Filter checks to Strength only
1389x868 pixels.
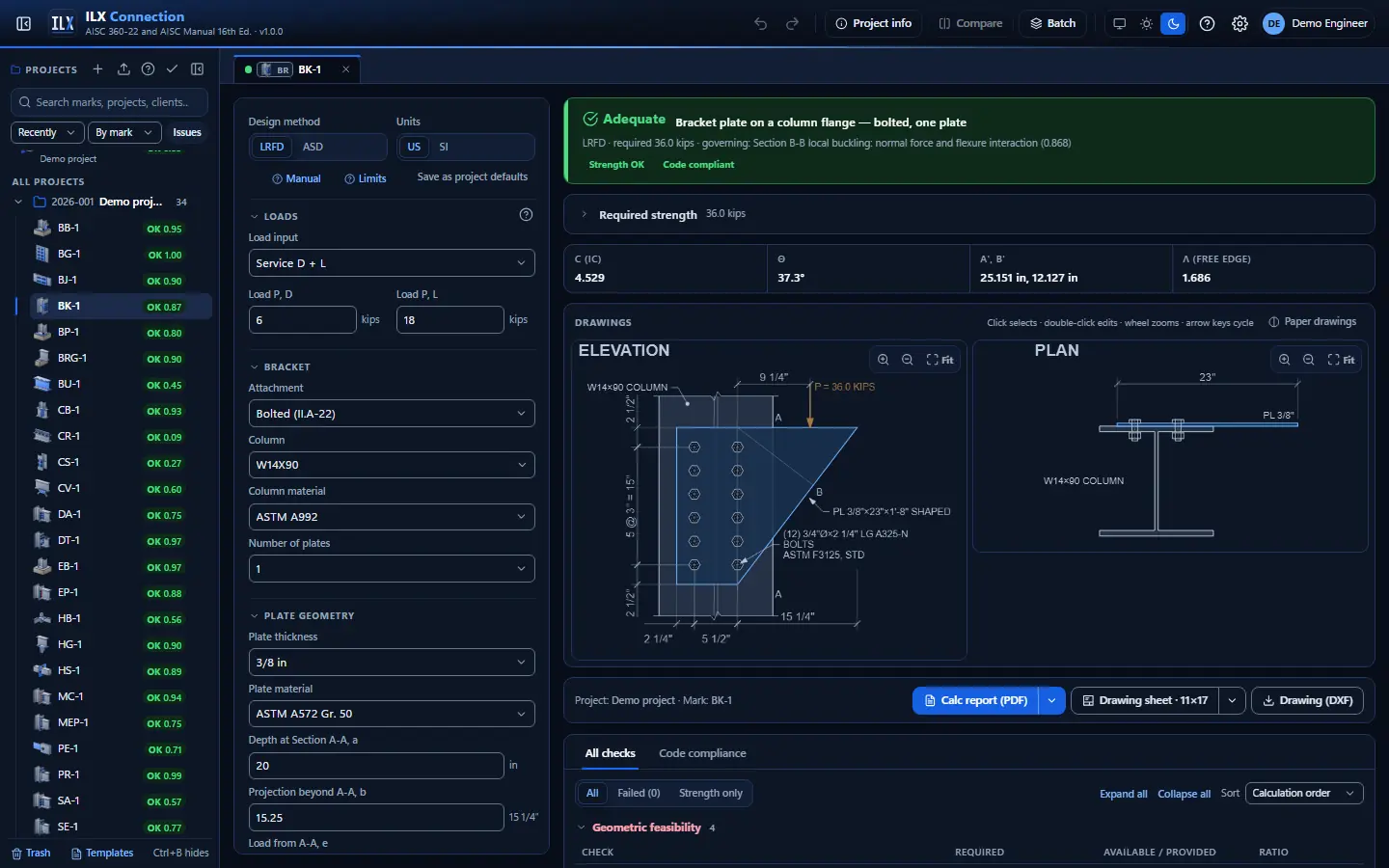click(x=711, y=794)
